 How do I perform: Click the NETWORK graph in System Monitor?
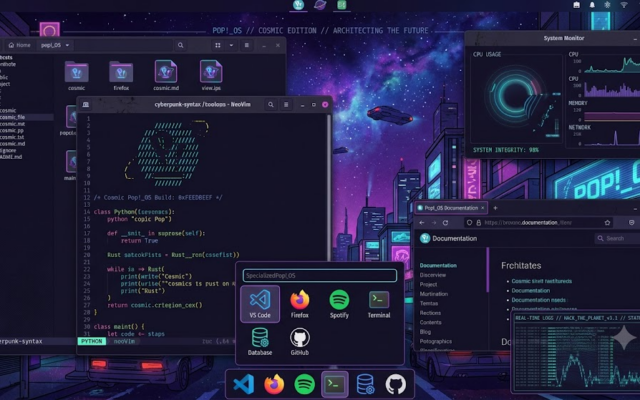pos(611,139)
